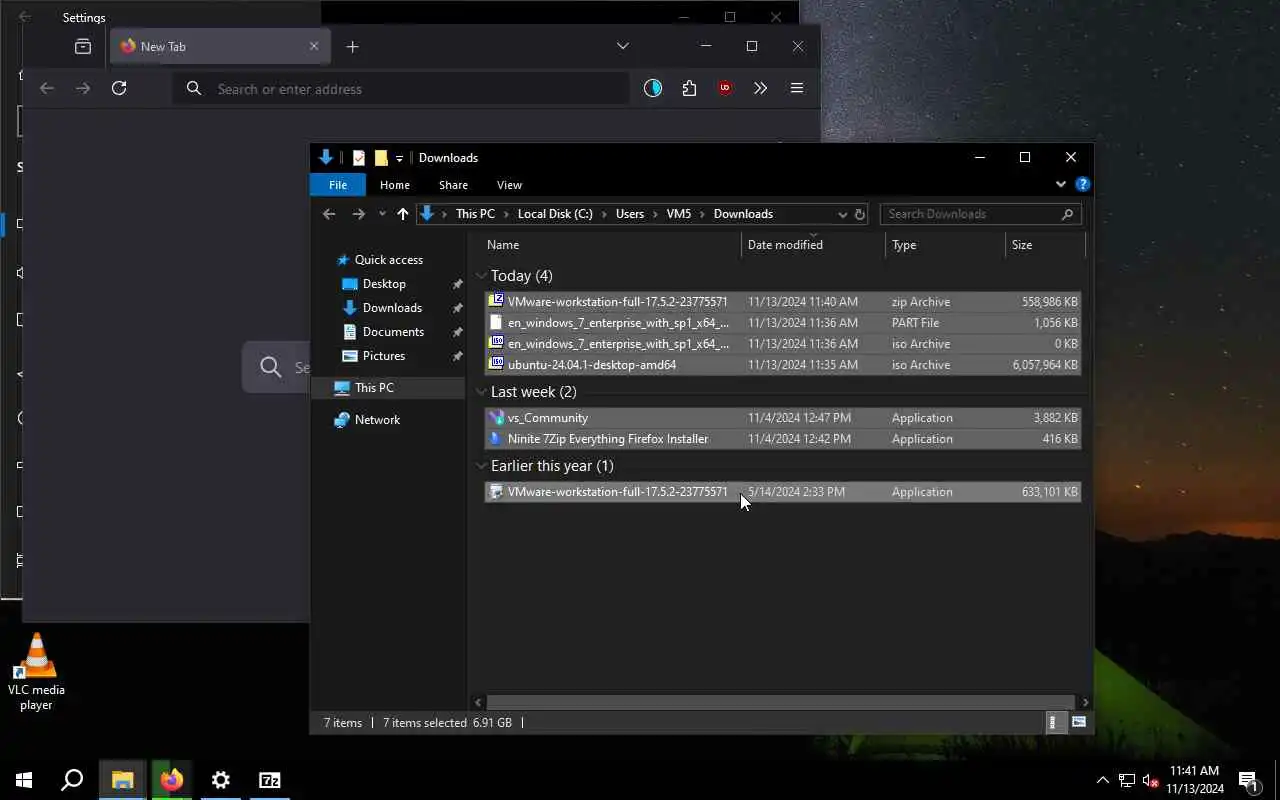Open the File menu in Explorer
Viewport: 1280px width, 800px height.
pyautogui.click(x=338, y=185)
